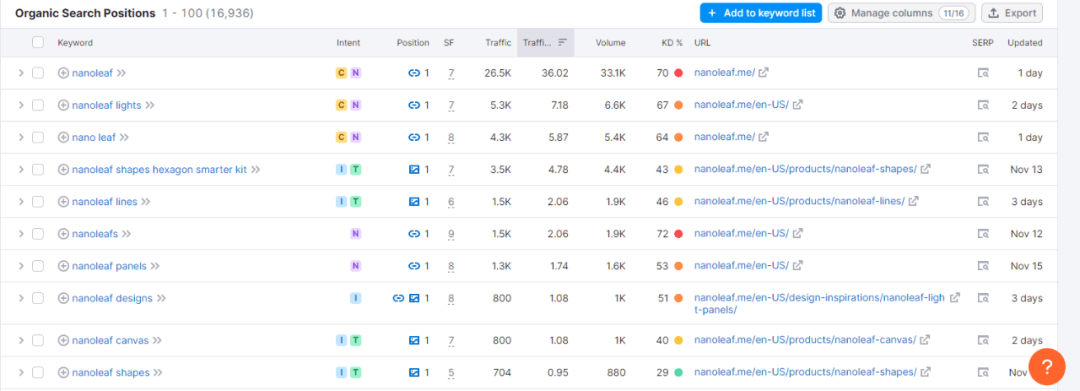1080x391 pixels.
Task: Add nanoleaf keyword via plus icon
Action: [x=63, y=73]
